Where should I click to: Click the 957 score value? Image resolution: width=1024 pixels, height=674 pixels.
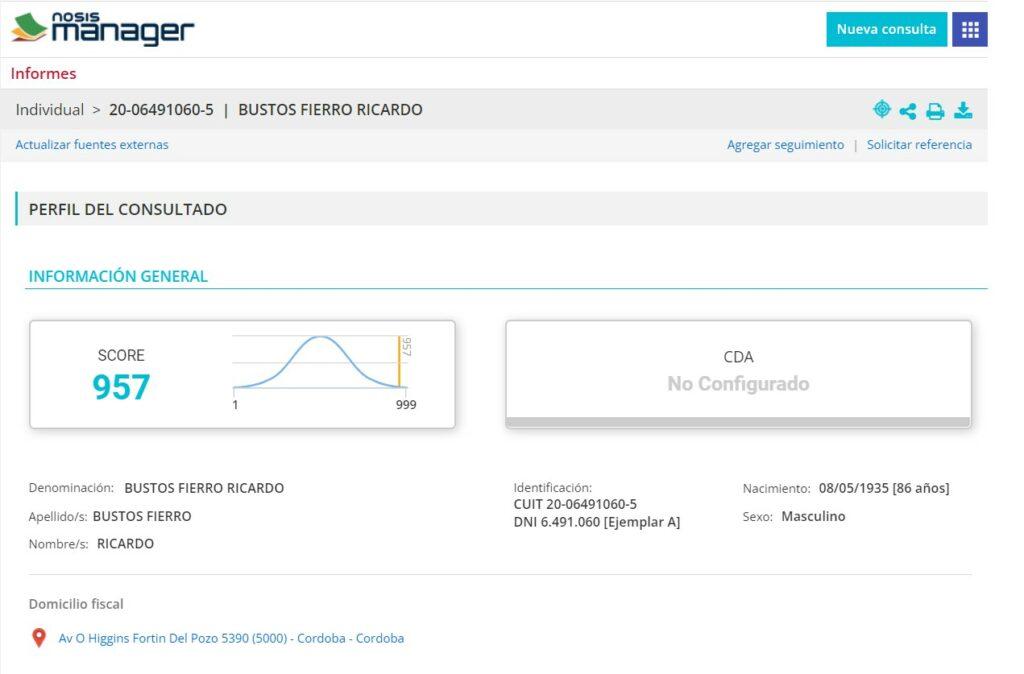(x=121, y=387)
